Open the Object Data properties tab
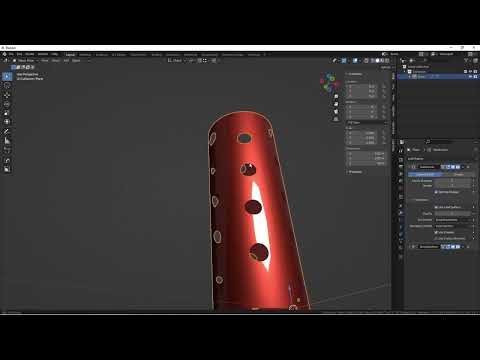 tap(401, 242)
